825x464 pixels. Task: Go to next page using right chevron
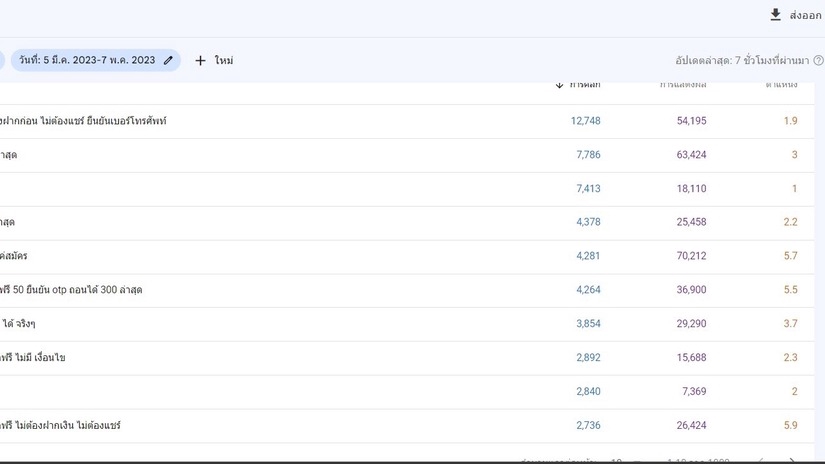click(792, 461)
